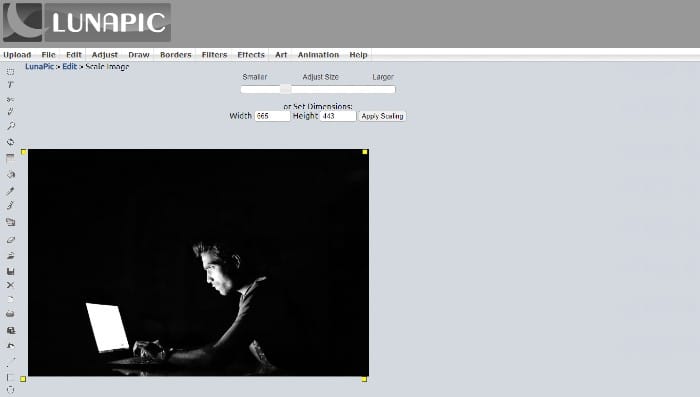
Task: Select the Crop selection tool
Action: point(10,71)
